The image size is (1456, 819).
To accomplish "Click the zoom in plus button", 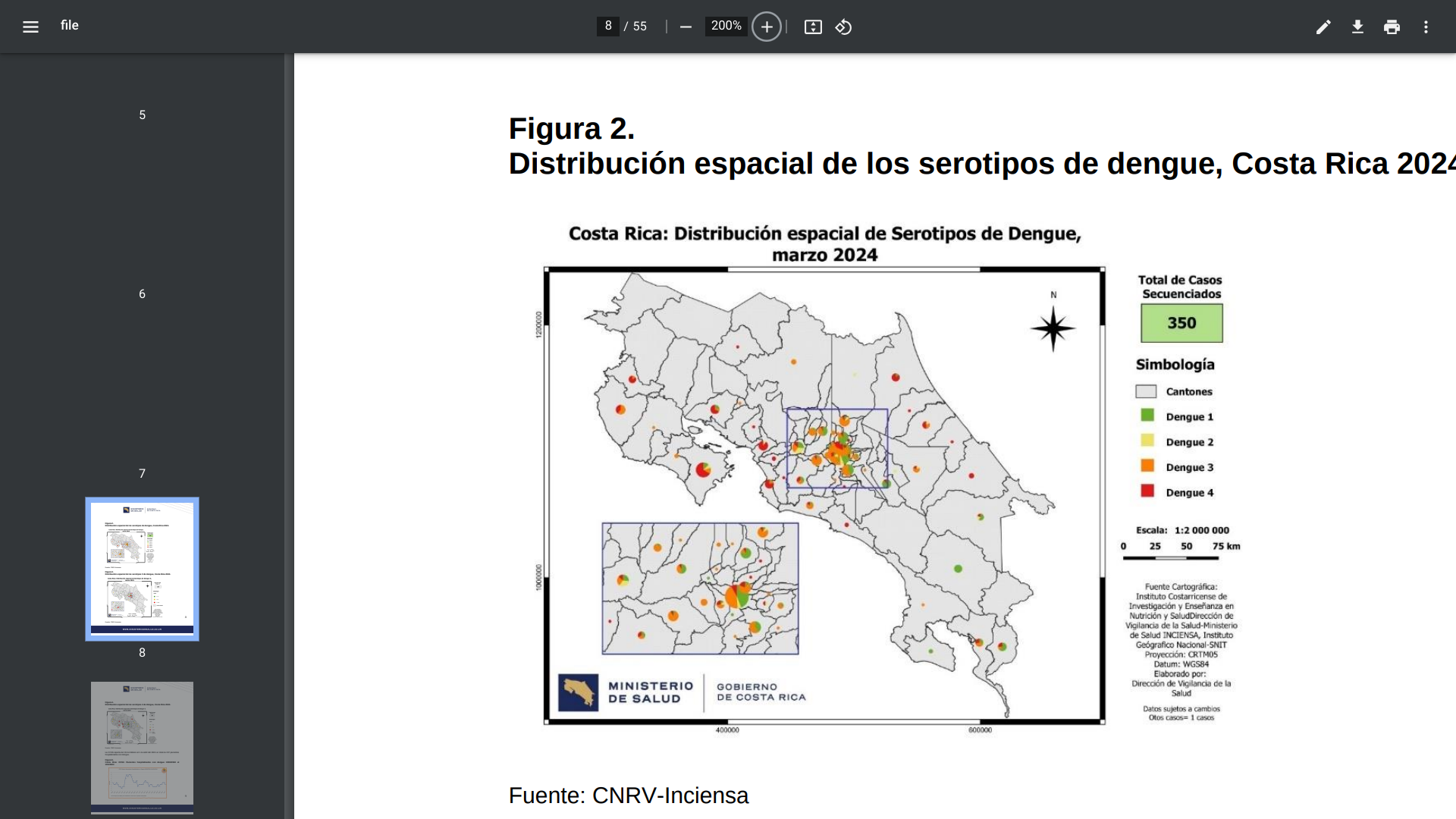I will tap(767, 27).
